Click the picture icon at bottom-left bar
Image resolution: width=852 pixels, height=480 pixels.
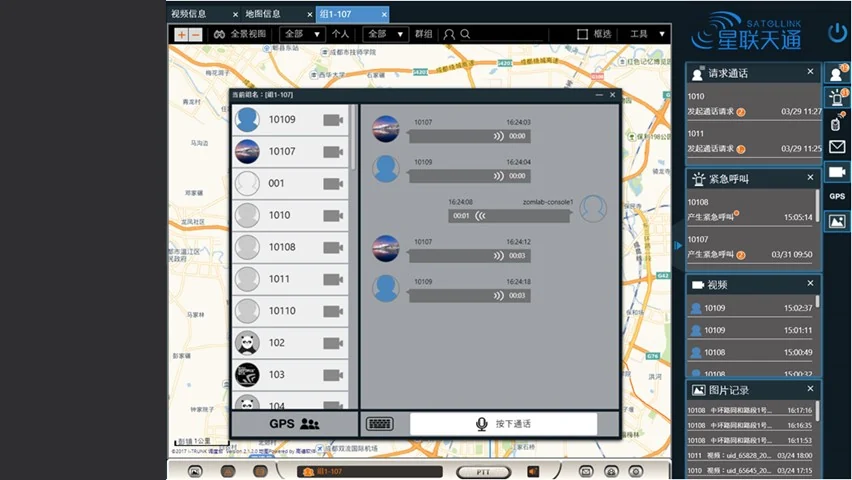tap(195, 471)
